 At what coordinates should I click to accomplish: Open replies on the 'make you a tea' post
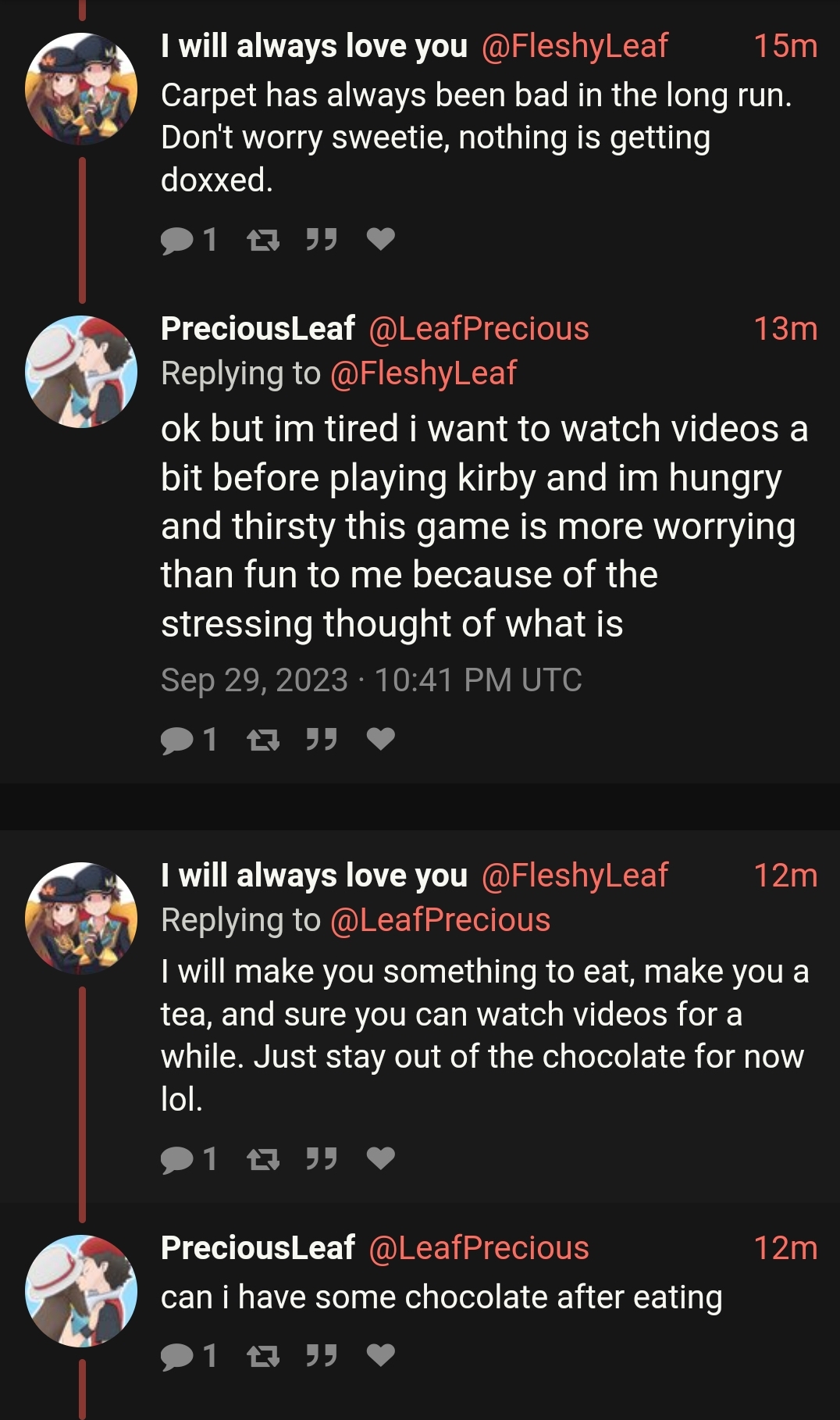[188, 1159]
